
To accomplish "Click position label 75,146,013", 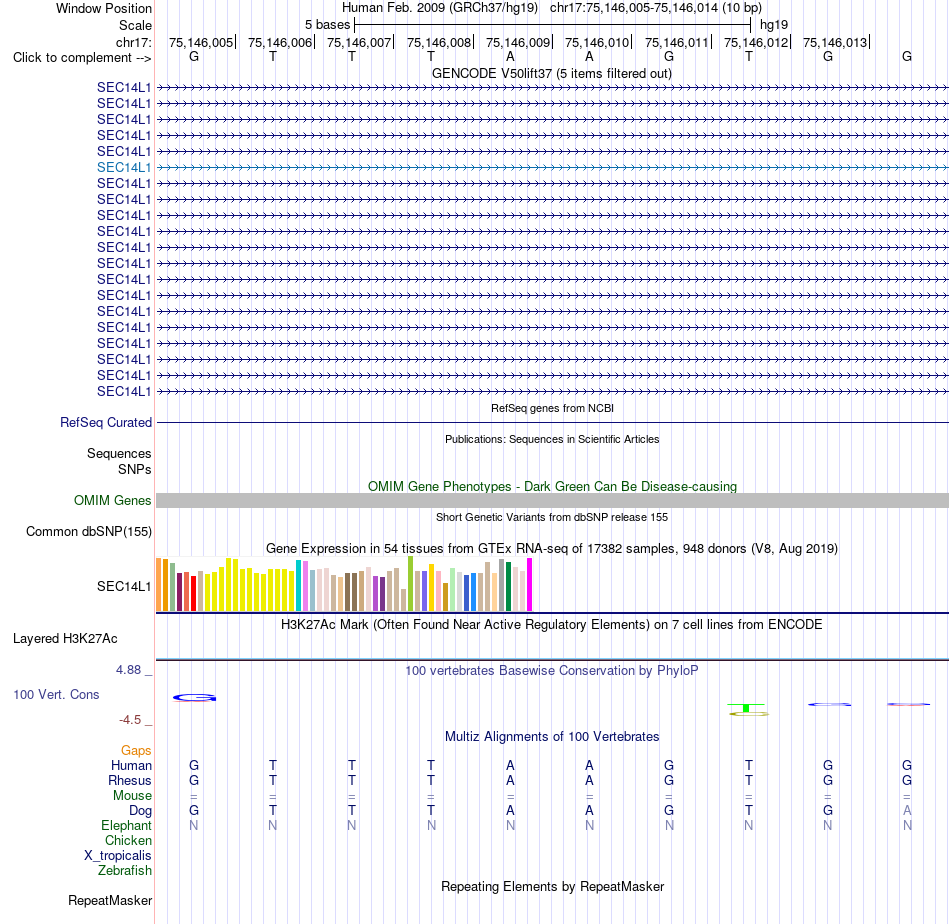I will pyautogui.click(x=835, y=42).
